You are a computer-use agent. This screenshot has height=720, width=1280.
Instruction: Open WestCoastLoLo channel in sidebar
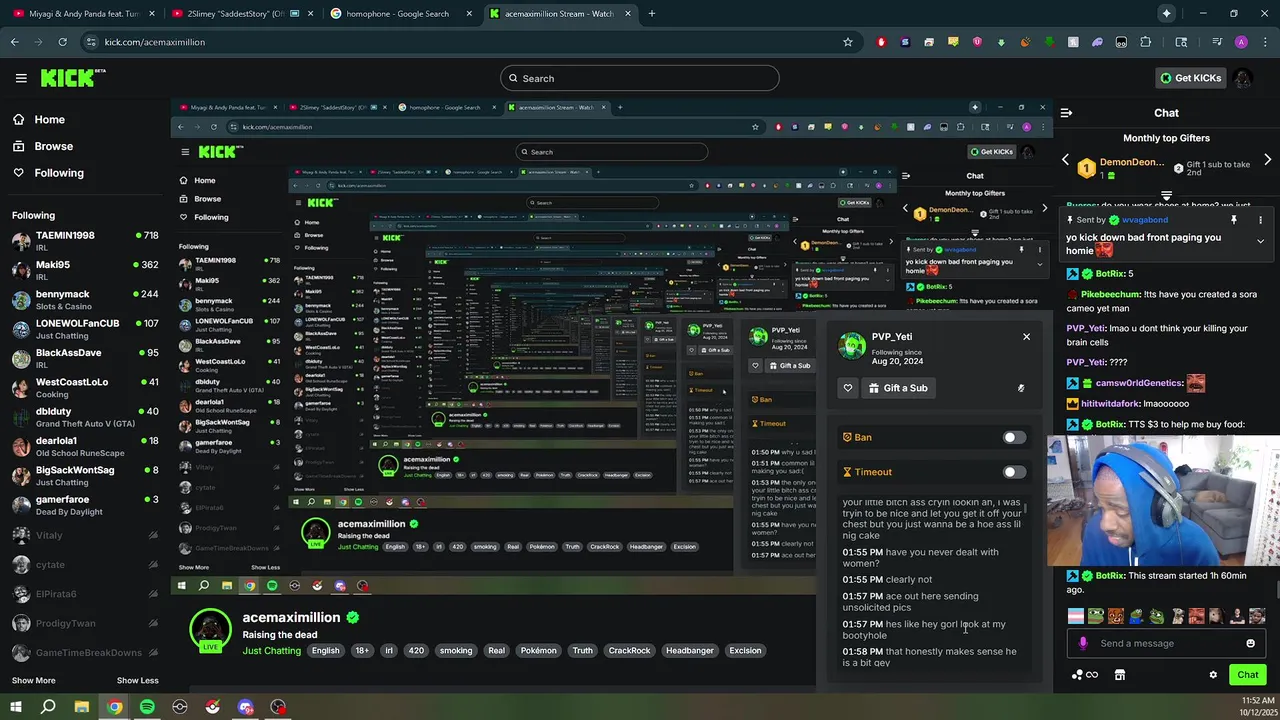point(85,388)
